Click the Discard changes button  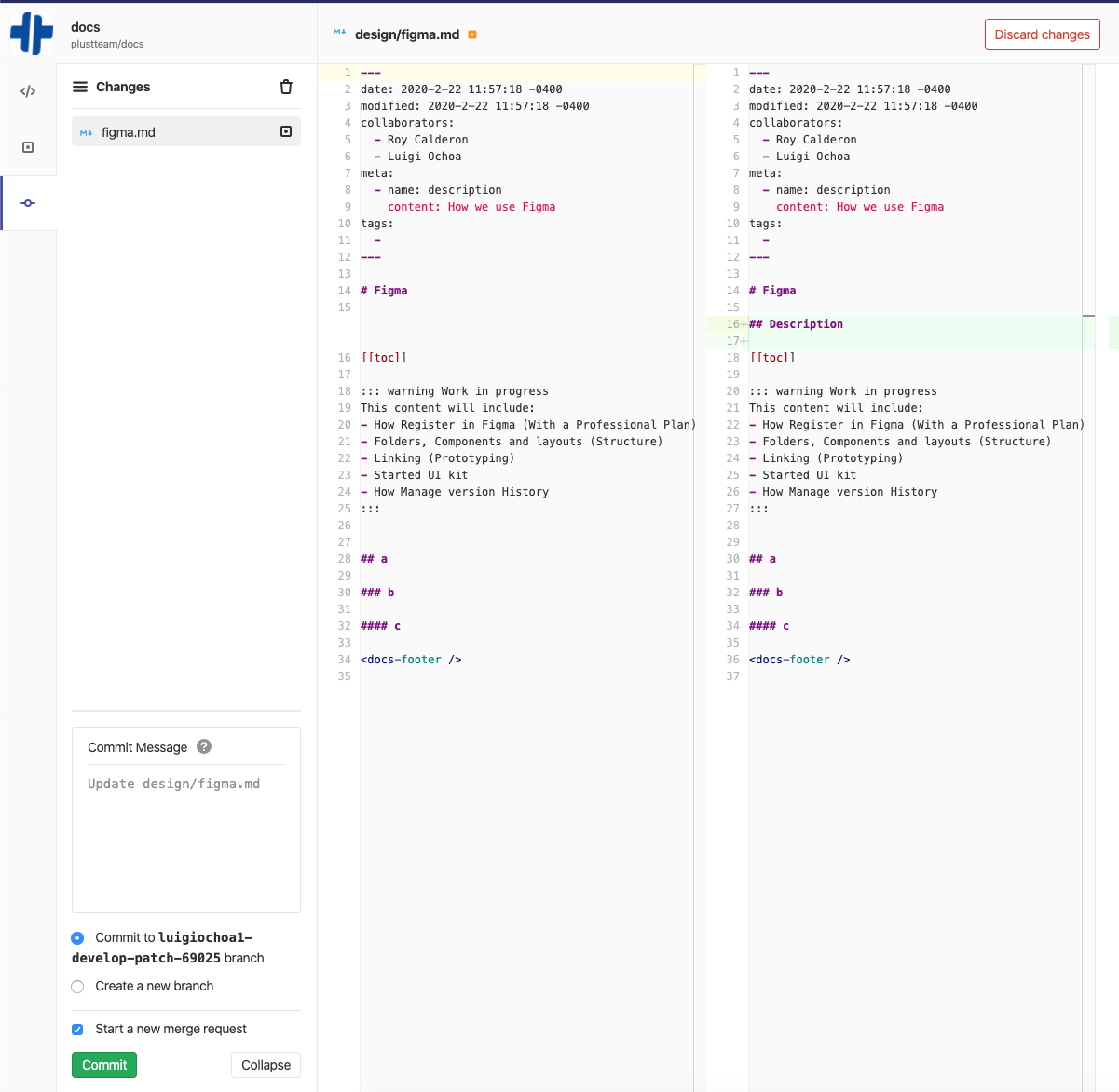click(1042, 34)
